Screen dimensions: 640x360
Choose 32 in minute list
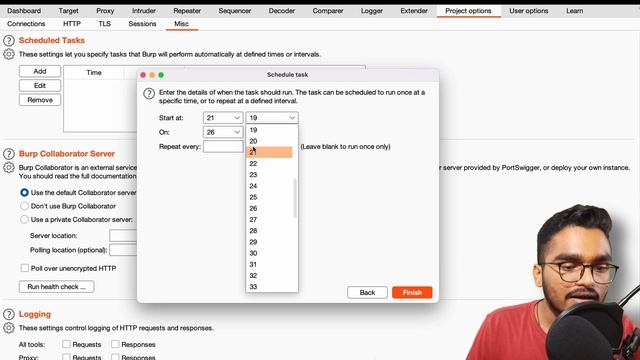click(269, 276)
